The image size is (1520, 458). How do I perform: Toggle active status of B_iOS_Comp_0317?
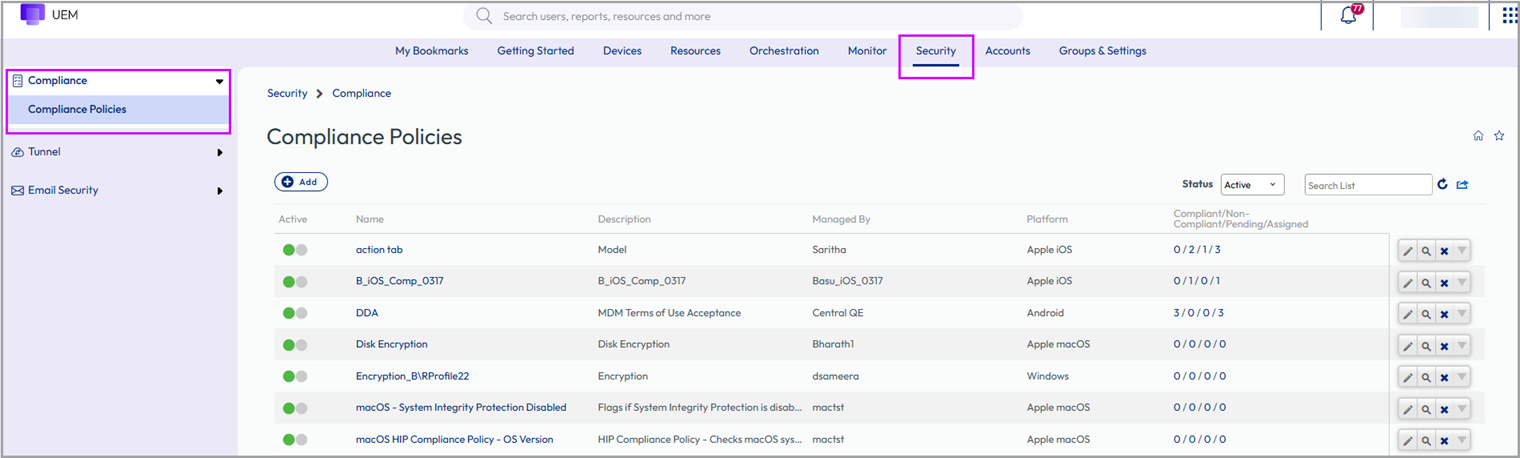coord(295,281)
